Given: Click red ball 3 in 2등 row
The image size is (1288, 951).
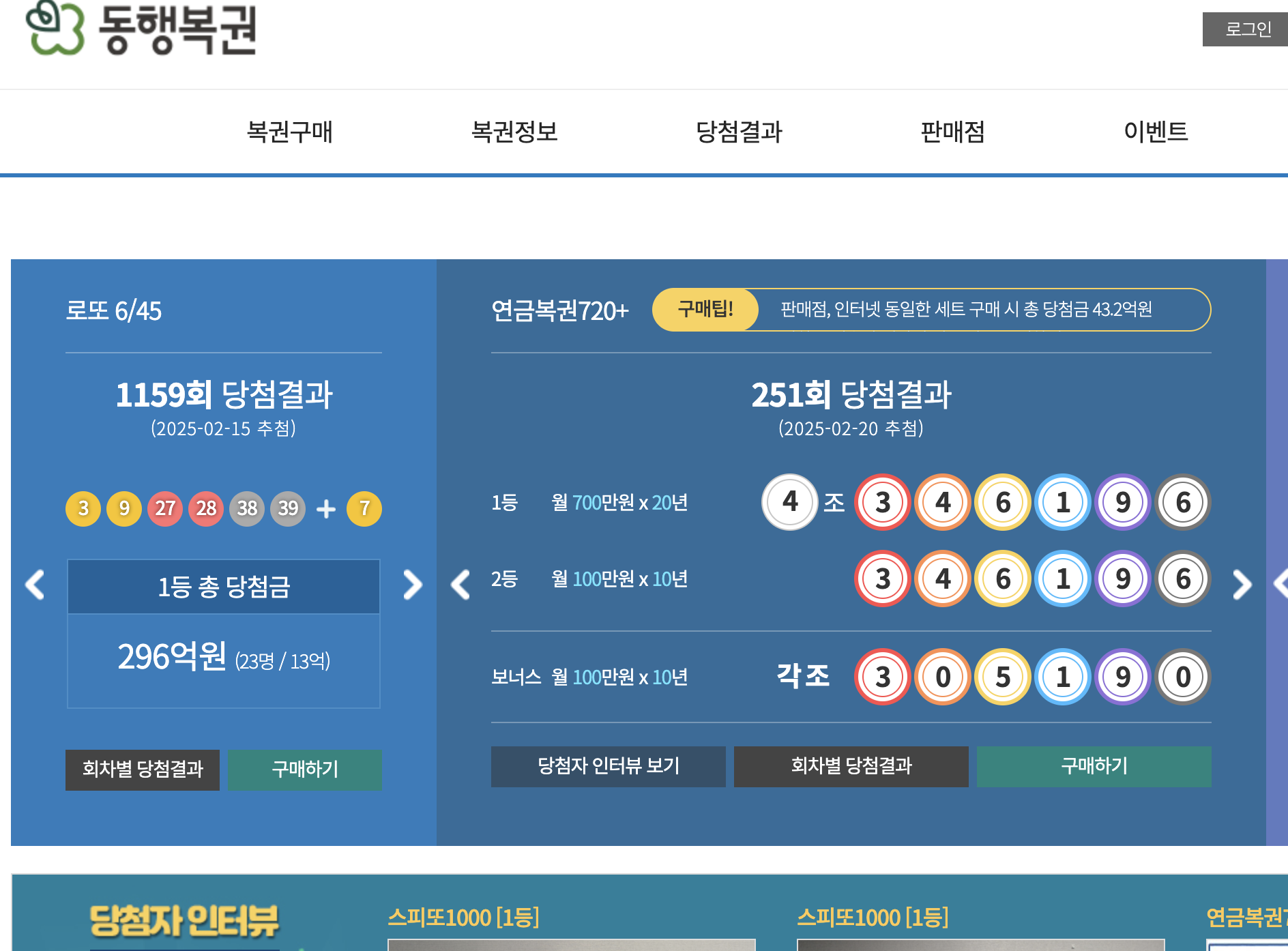Looking at the screenshot, I should [x=883, y=579].
